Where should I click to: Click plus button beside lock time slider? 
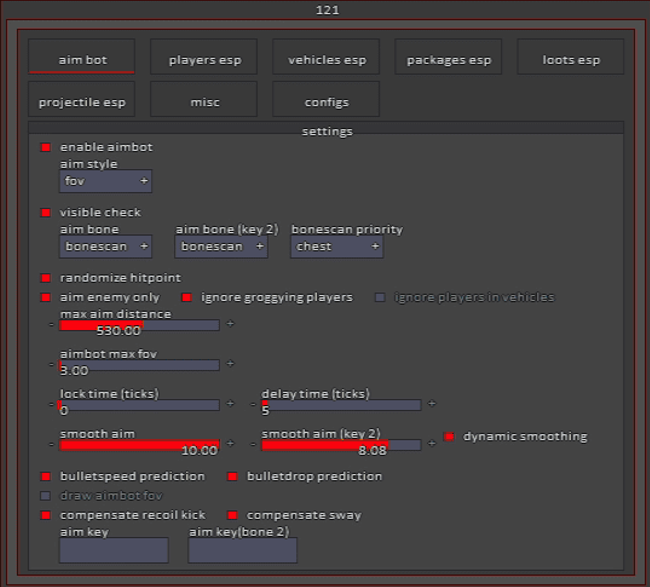(230, 404)
